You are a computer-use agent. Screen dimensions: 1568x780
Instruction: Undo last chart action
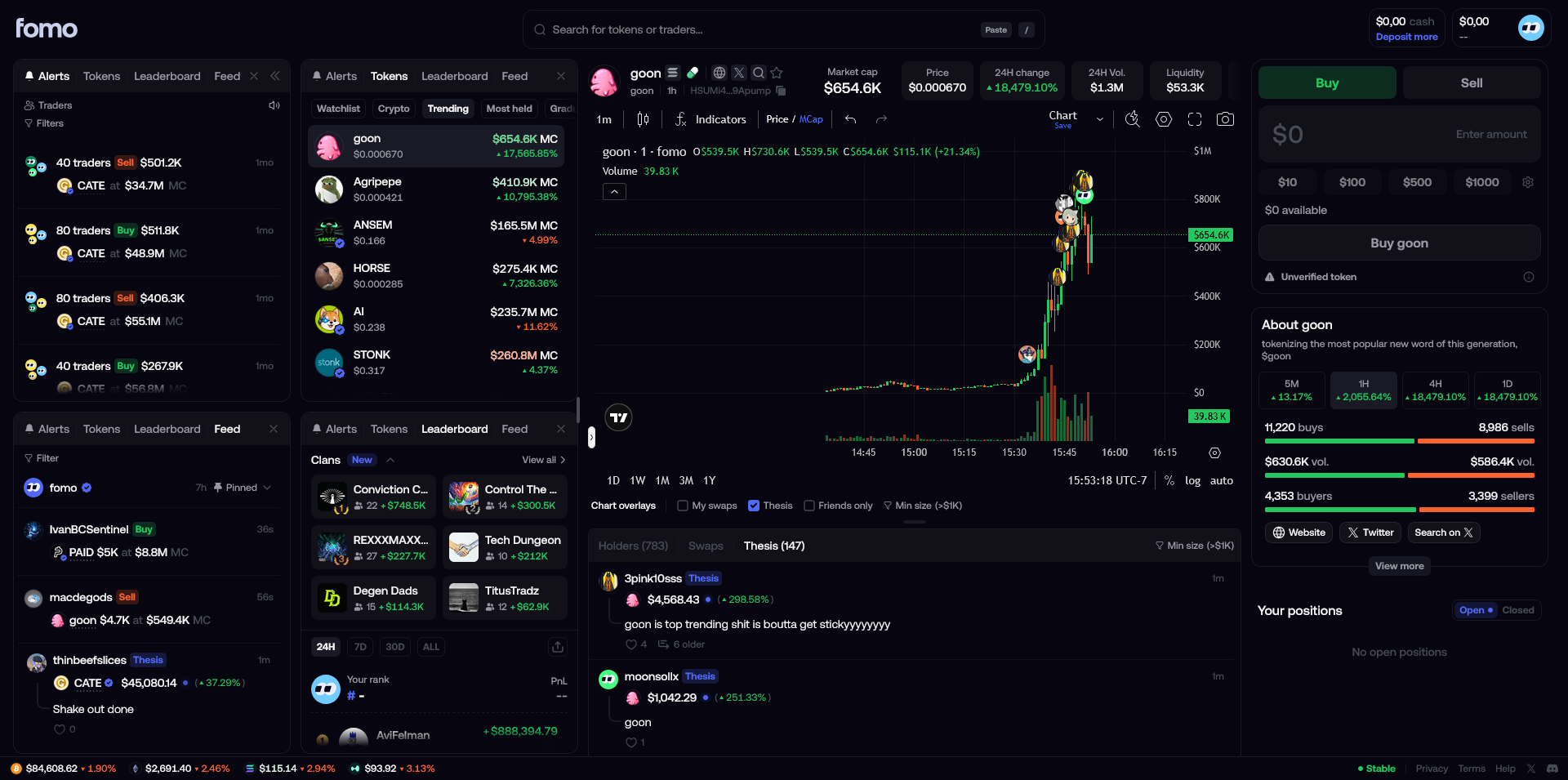coord(850,119)
